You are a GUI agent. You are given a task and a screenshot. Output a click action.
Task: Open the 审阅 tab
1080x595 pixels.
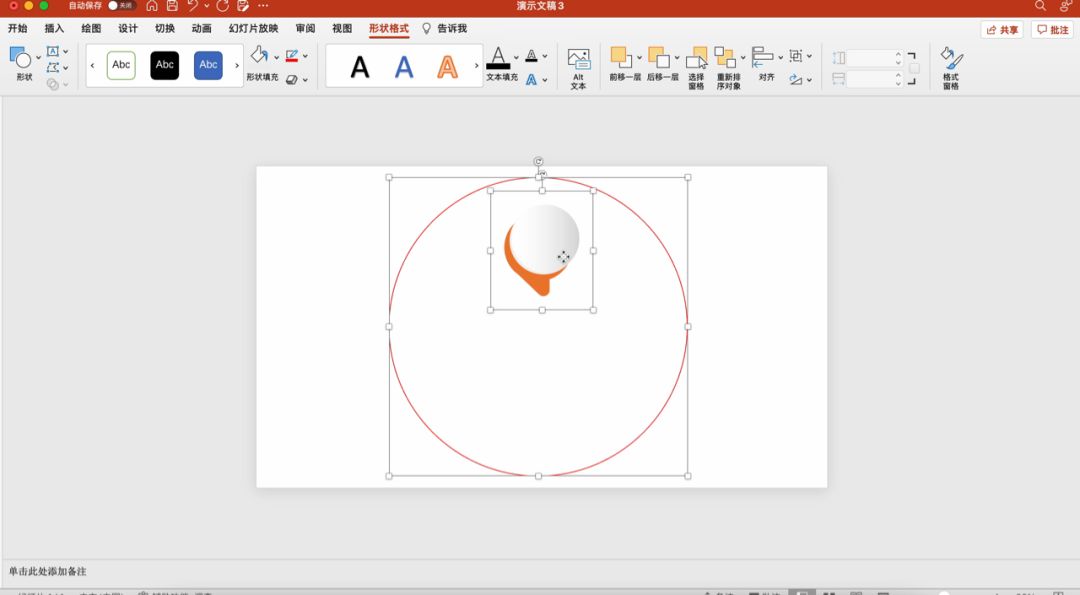click(x=305, y=28)
